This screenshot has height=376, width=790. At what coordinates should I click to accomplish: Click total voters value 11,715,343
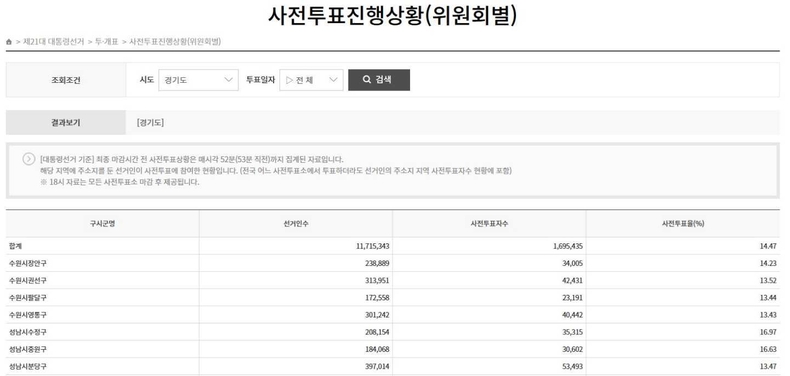[373, 246]
